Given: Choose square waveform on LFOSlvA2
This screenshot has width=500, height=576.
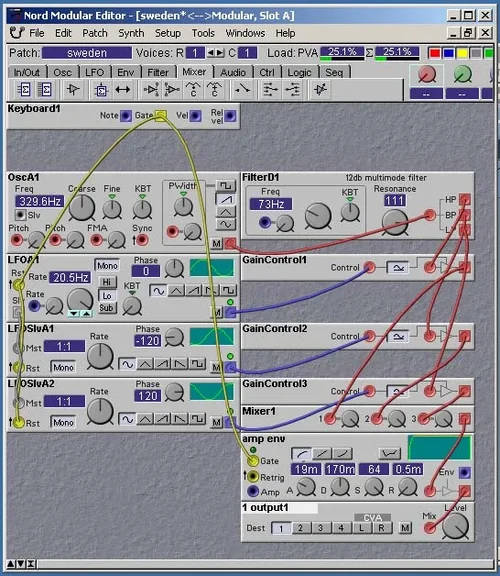Looking at the screenshot, I should pyautogui.click(x=198, y=419).
